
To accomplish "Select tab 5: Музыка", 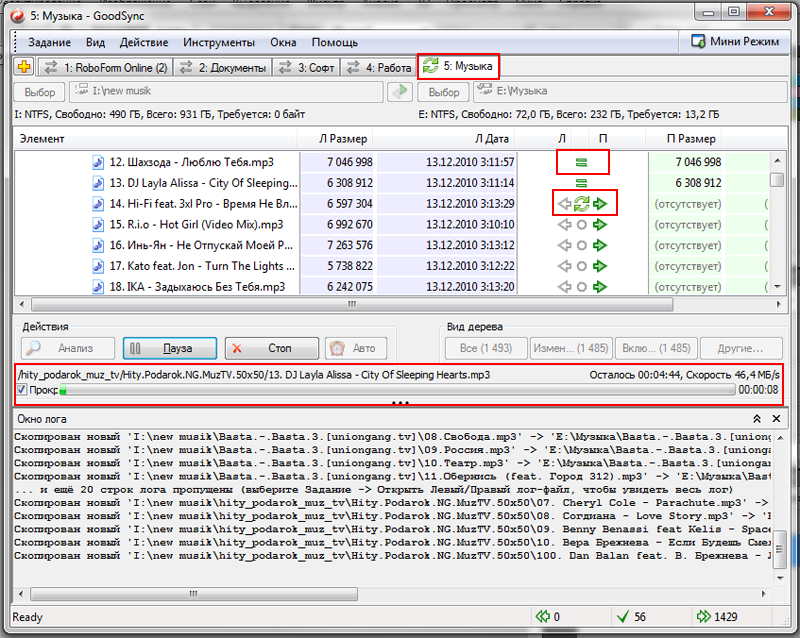I will (458, 66).
